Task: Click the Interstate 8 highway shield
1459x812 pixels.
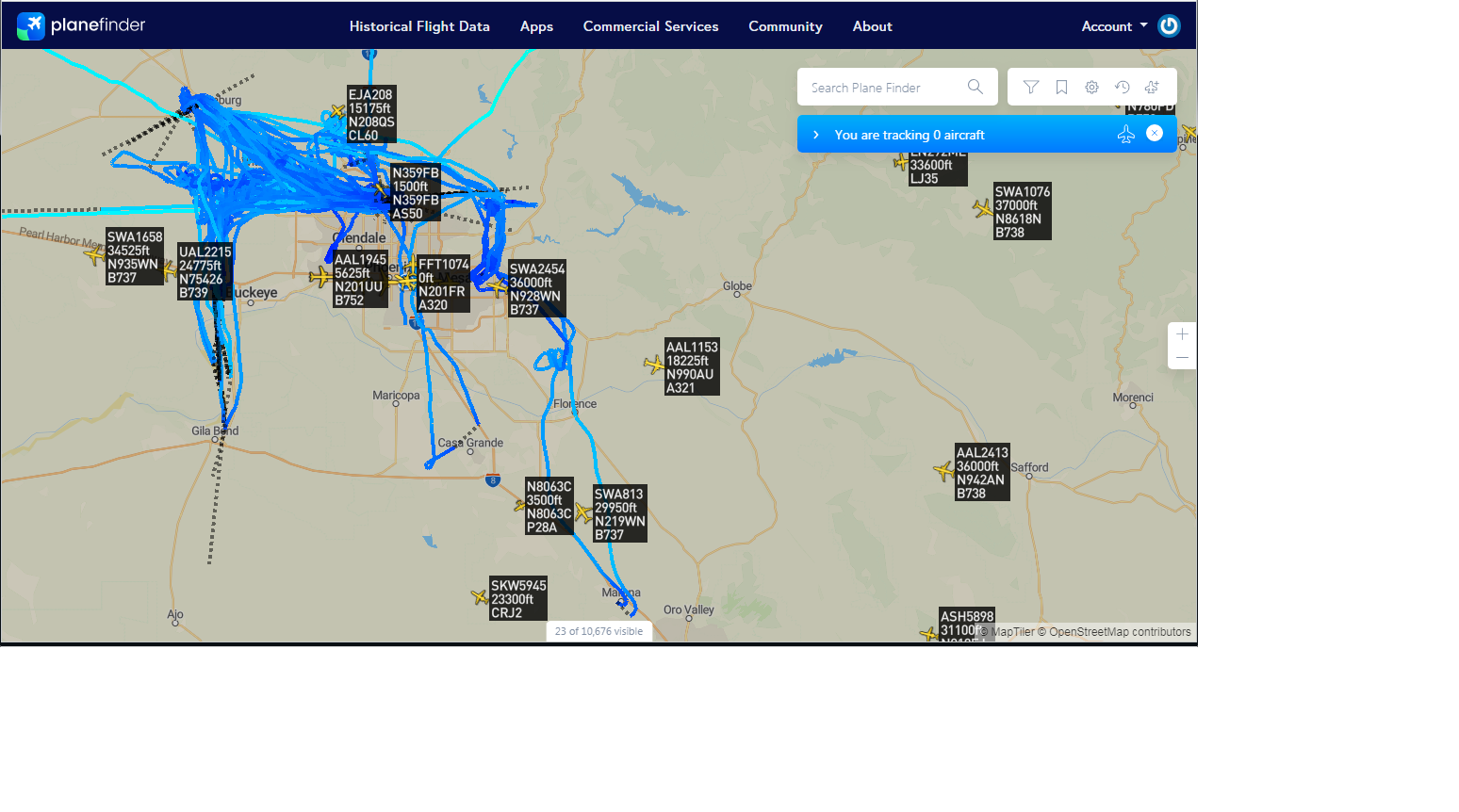Action: (x=493, y=480)
